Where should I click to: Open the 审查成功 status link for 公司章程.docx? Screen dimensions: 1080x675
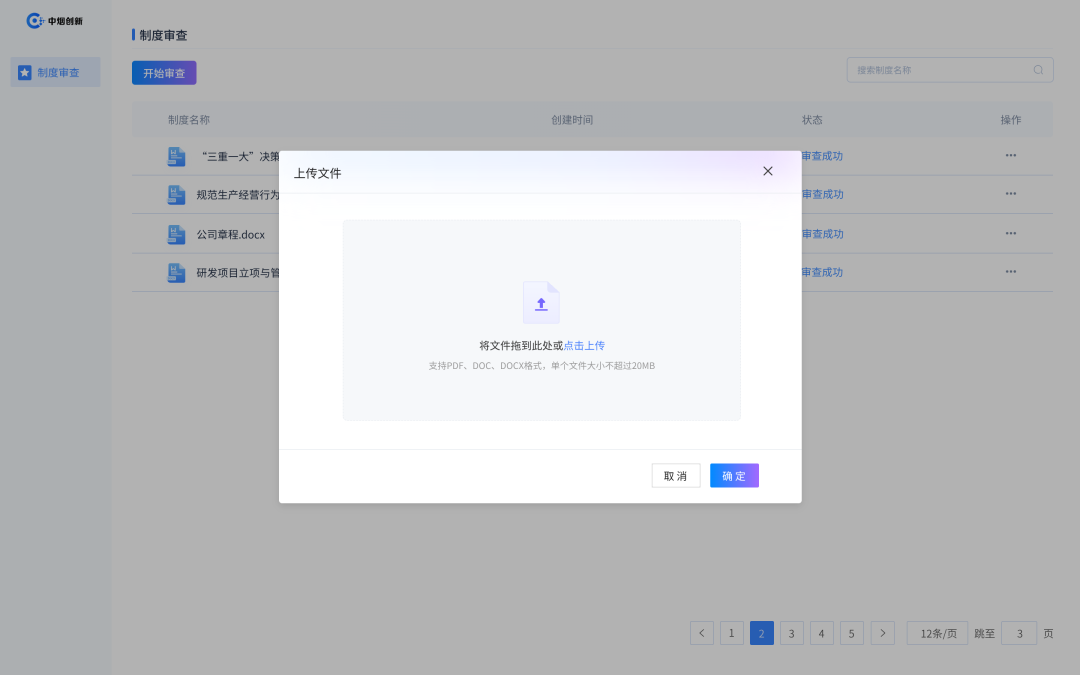point(822,233)
